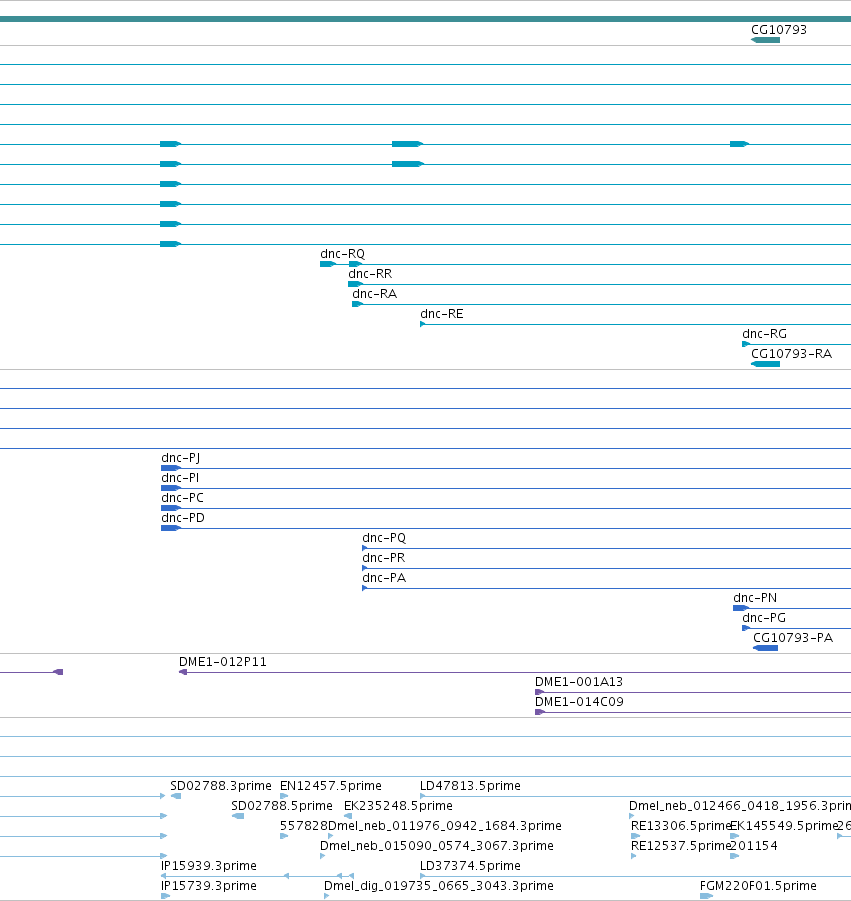Select the CG10793 gene label
This screenshot has width=851, height=901.
pyautogui.click(x=779, y=30)
